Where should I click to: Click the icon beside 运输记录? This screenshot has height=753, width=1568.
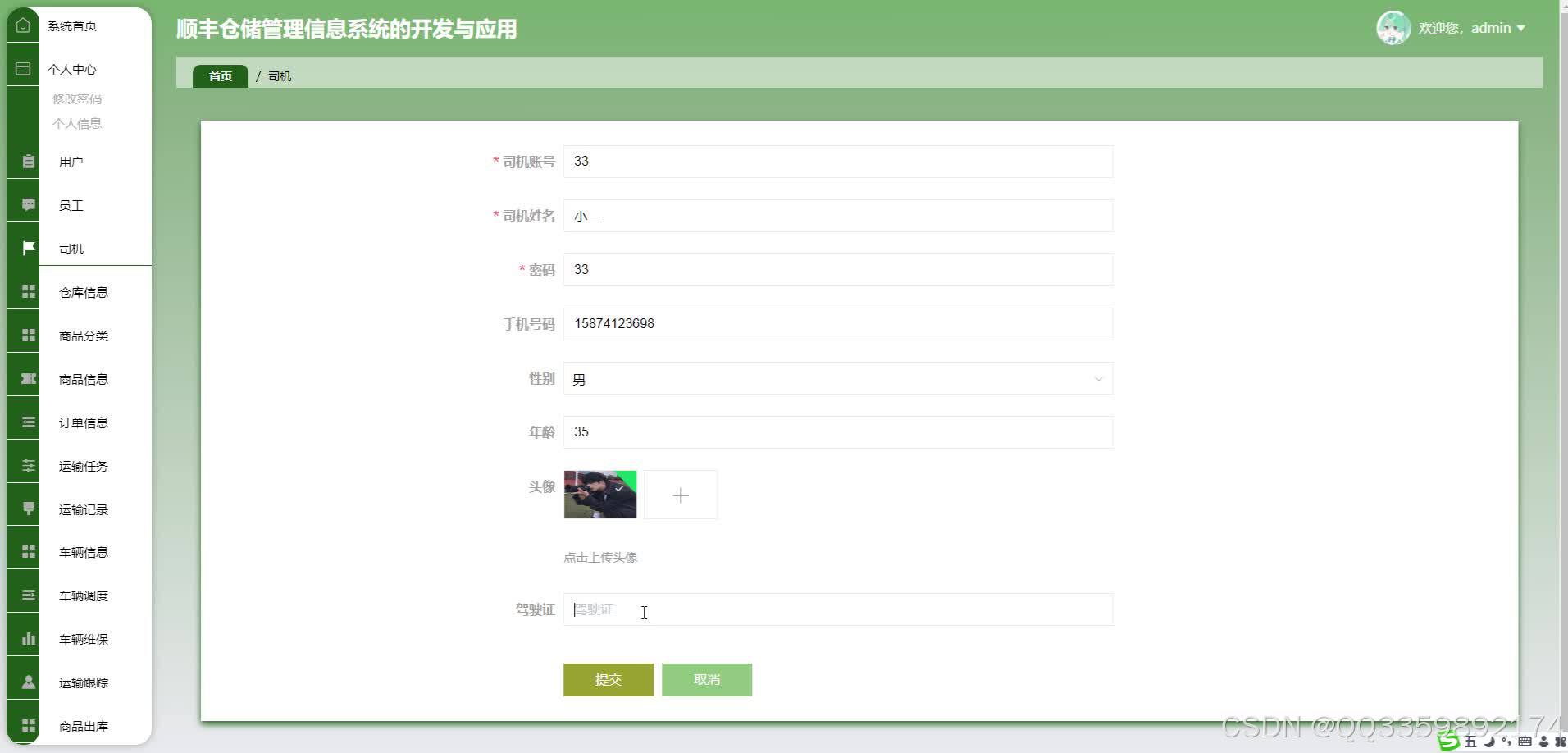coord(28,509)
